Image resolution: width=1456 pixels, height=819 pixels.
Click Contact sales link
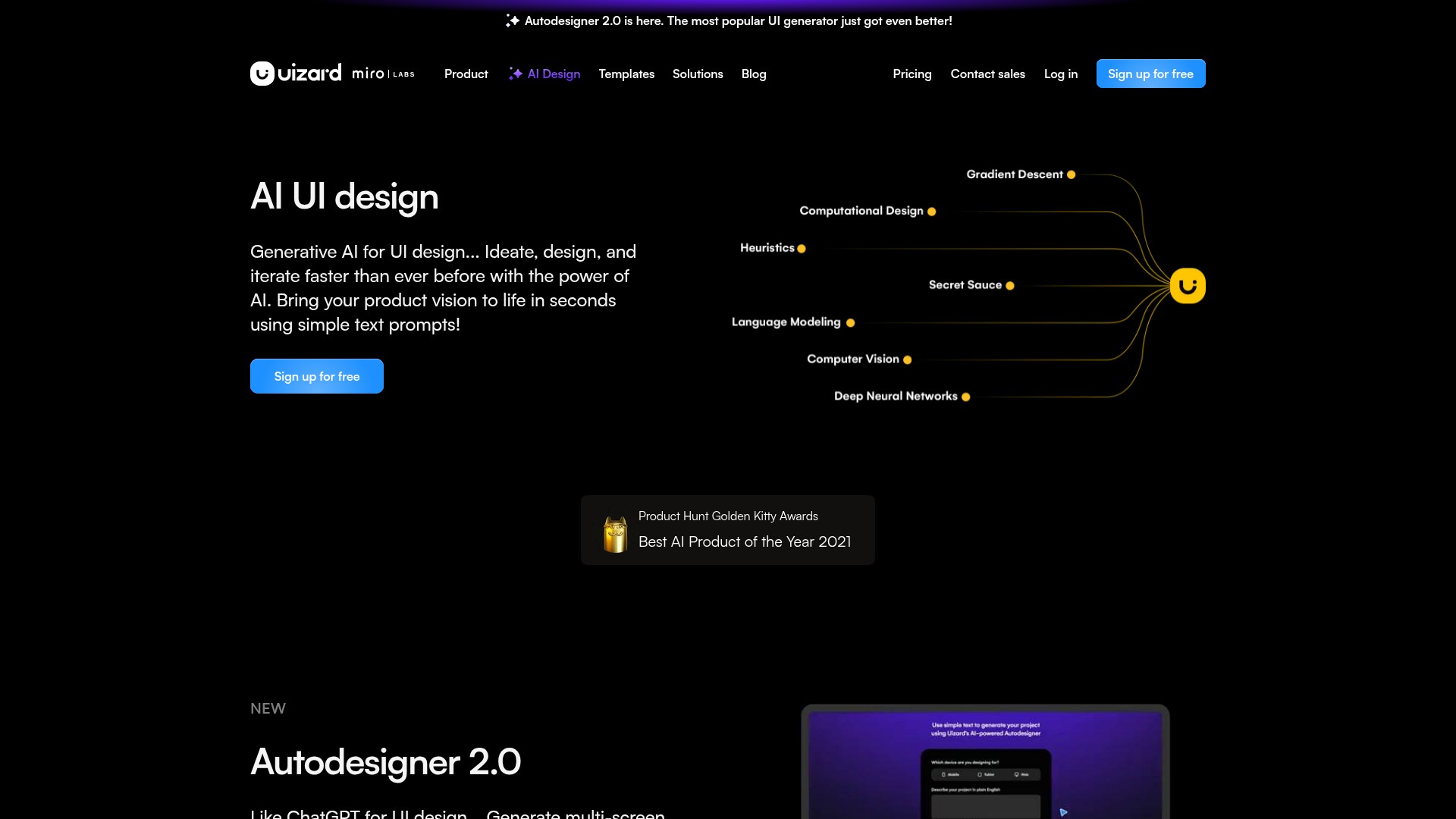click(x=987, y=74)
